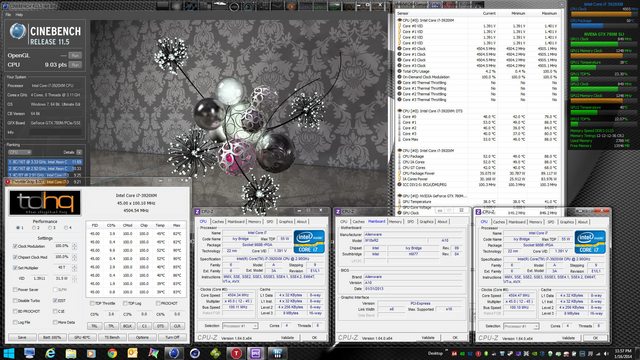Click the Core #0 Clock sensor icon in HWiNFO
This screenshot has width=640, height=360.
pos(400,49)
